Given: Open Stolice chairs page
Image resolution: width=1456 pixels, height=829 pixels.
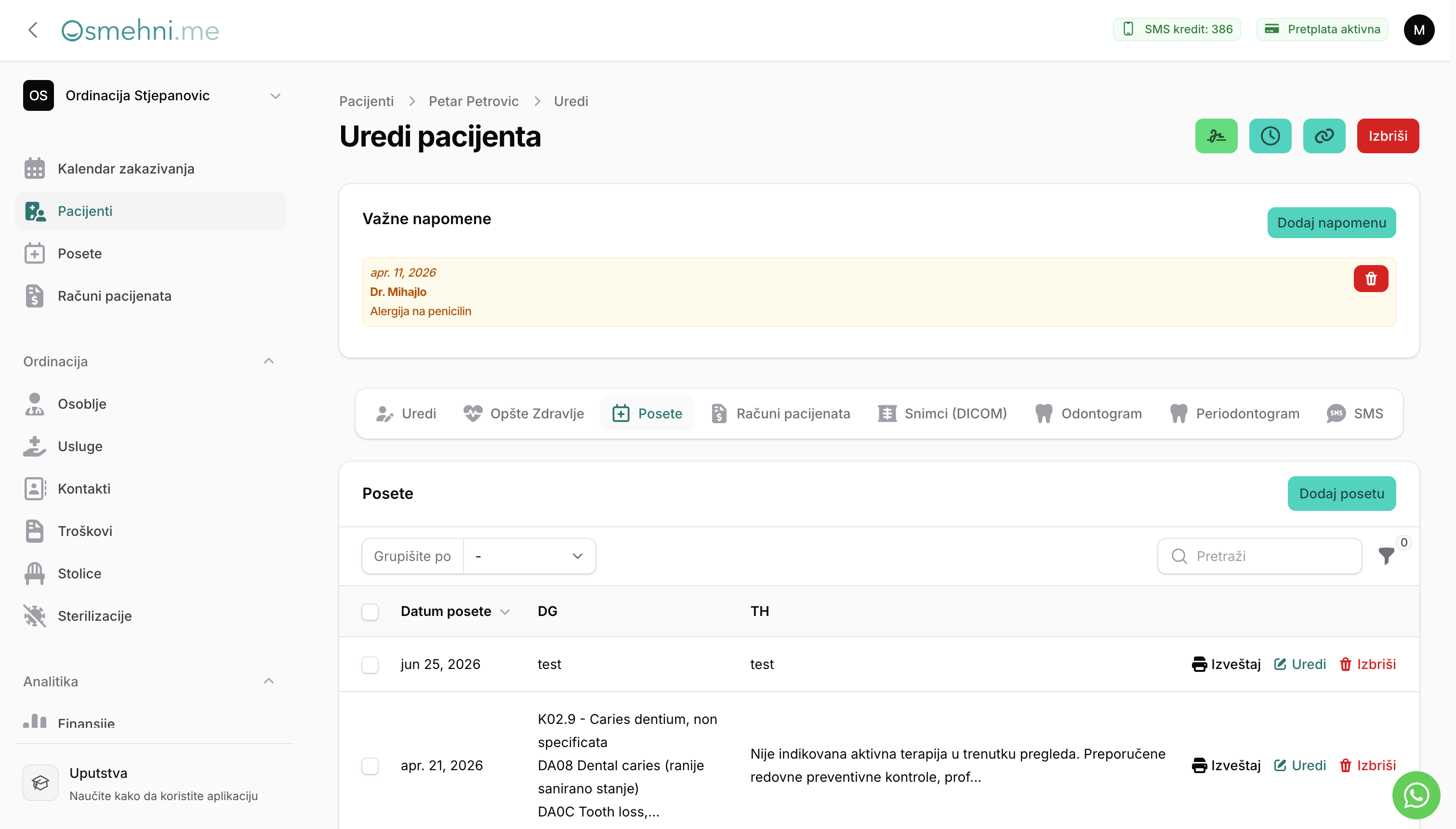Looking at the screenshot, I should click(x=150, y=574).
